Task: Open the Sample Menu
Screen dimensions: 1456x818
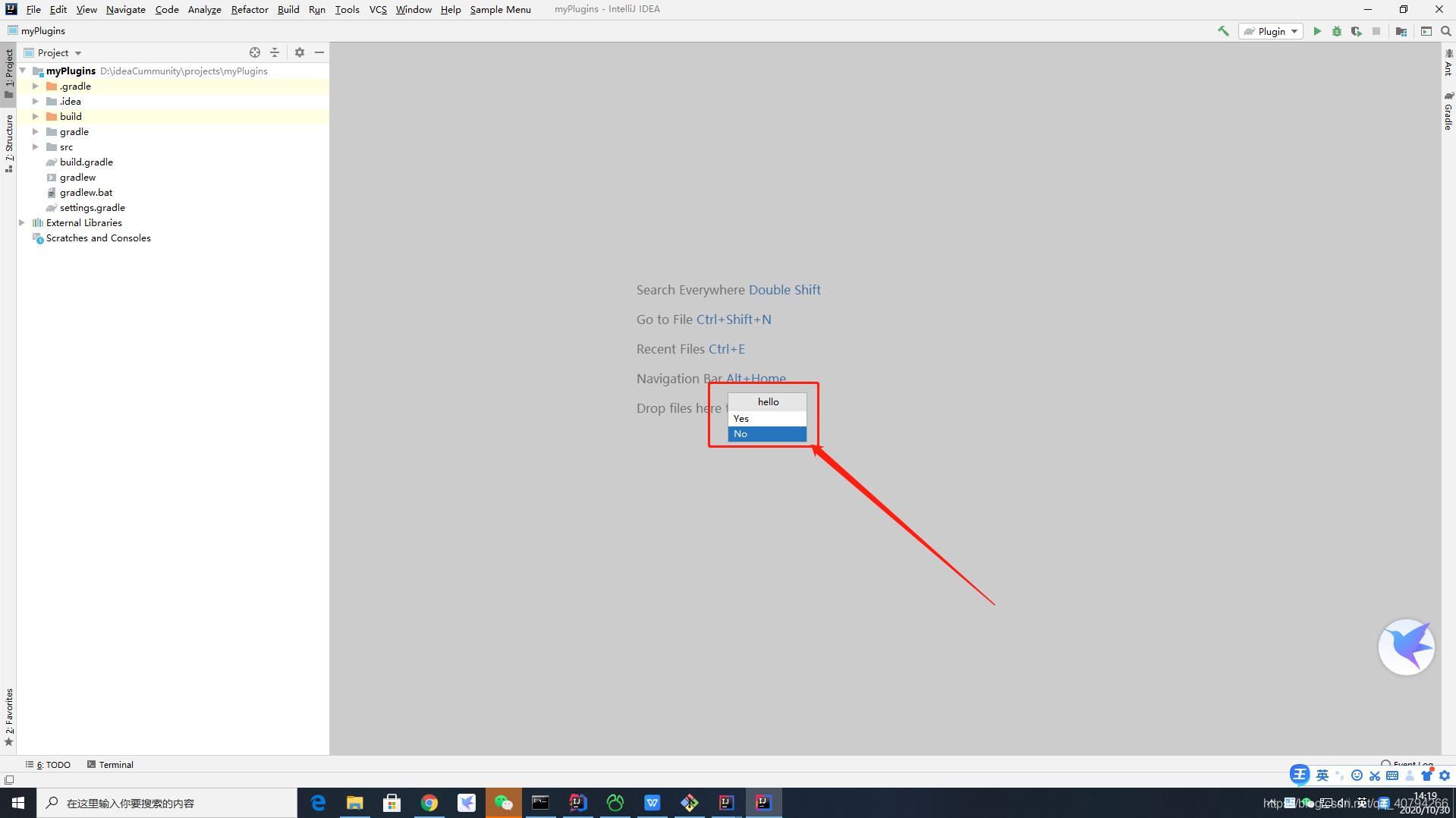Action: (500, 9)
